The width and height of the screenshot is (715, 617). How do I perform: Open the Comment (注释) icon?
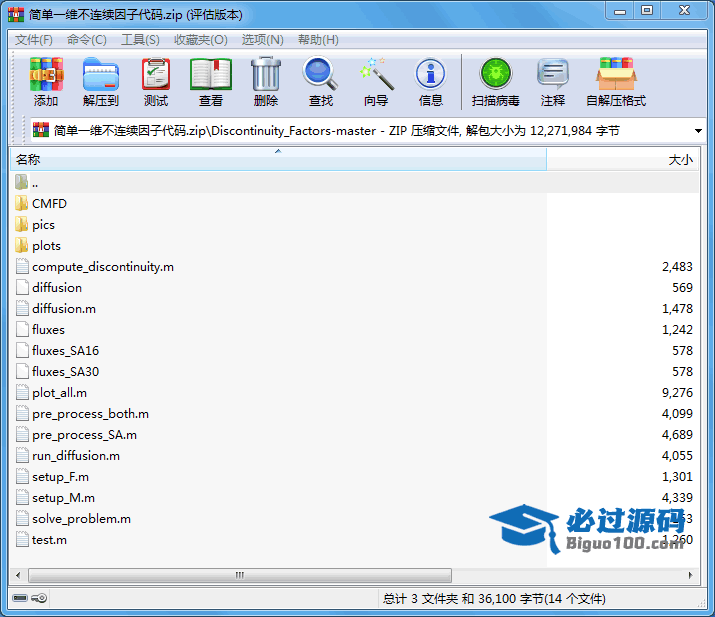point(553,73)
